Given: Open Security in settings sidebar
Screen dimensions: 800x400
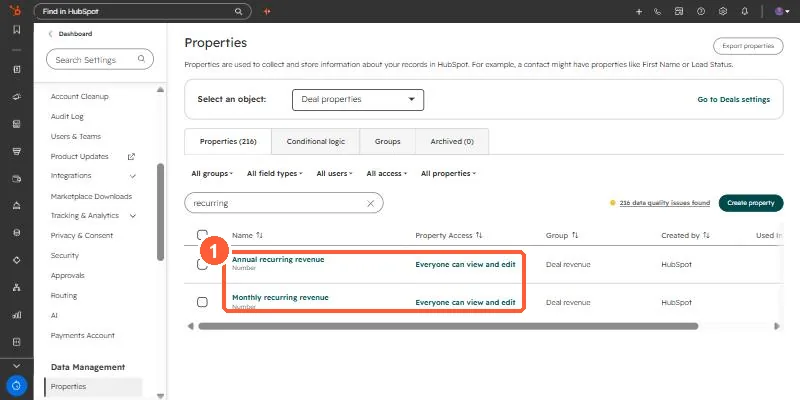Looking at the screenshot, I should tap(65, 256).
